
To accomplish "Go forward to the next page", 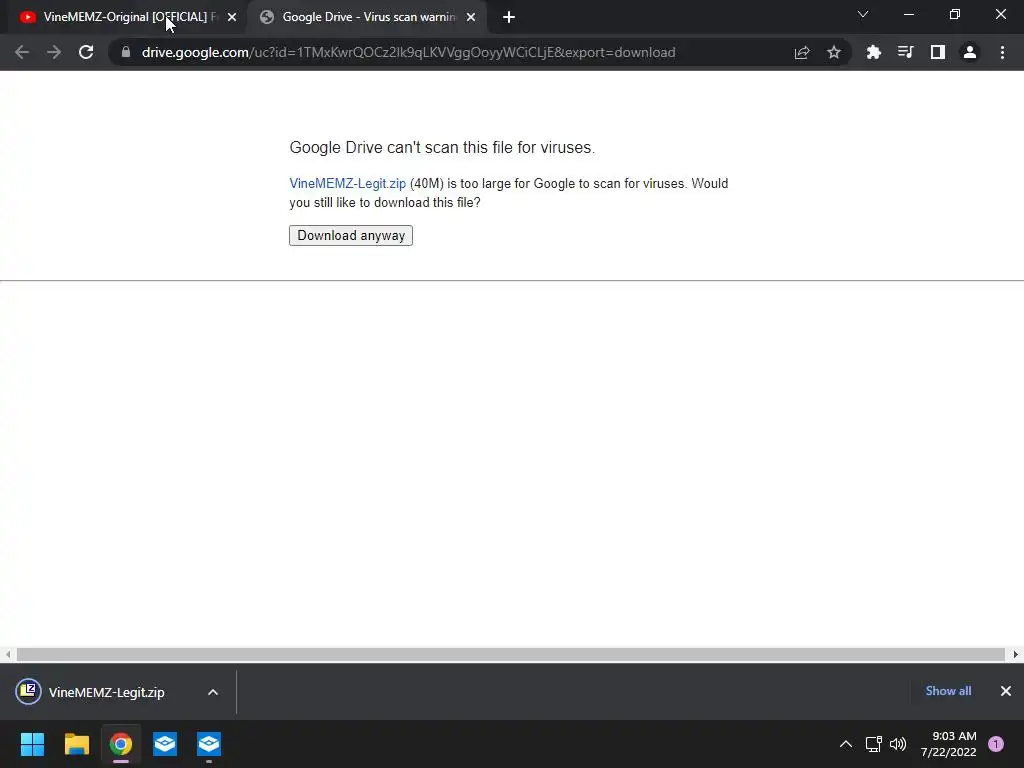I will [54, 52].
